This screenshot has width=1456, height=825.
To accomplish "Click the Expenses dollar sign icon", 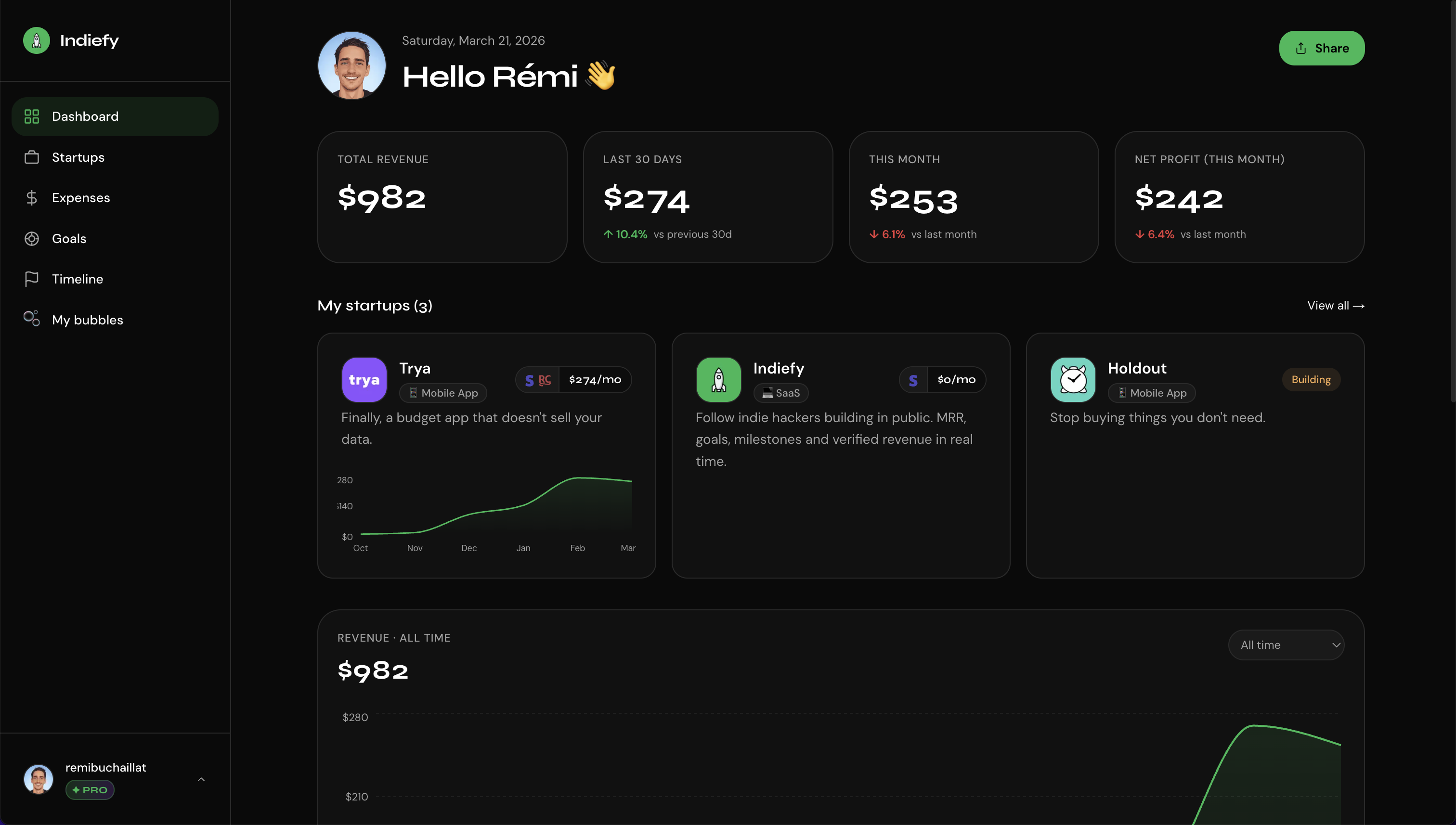I will click(32, 198).
